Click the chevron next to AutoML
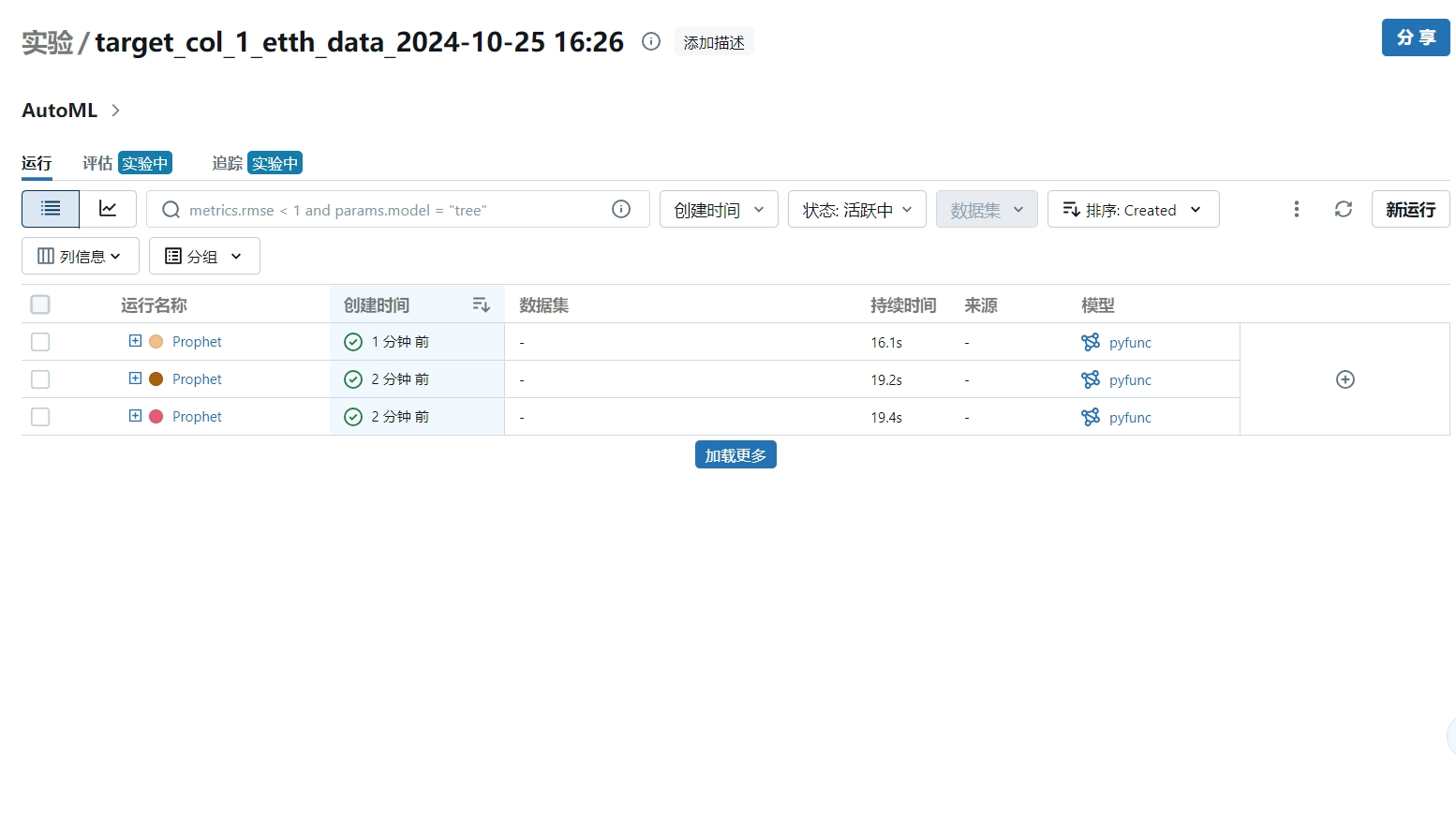Screen dimensions: 1456x816 coord(115,111)
